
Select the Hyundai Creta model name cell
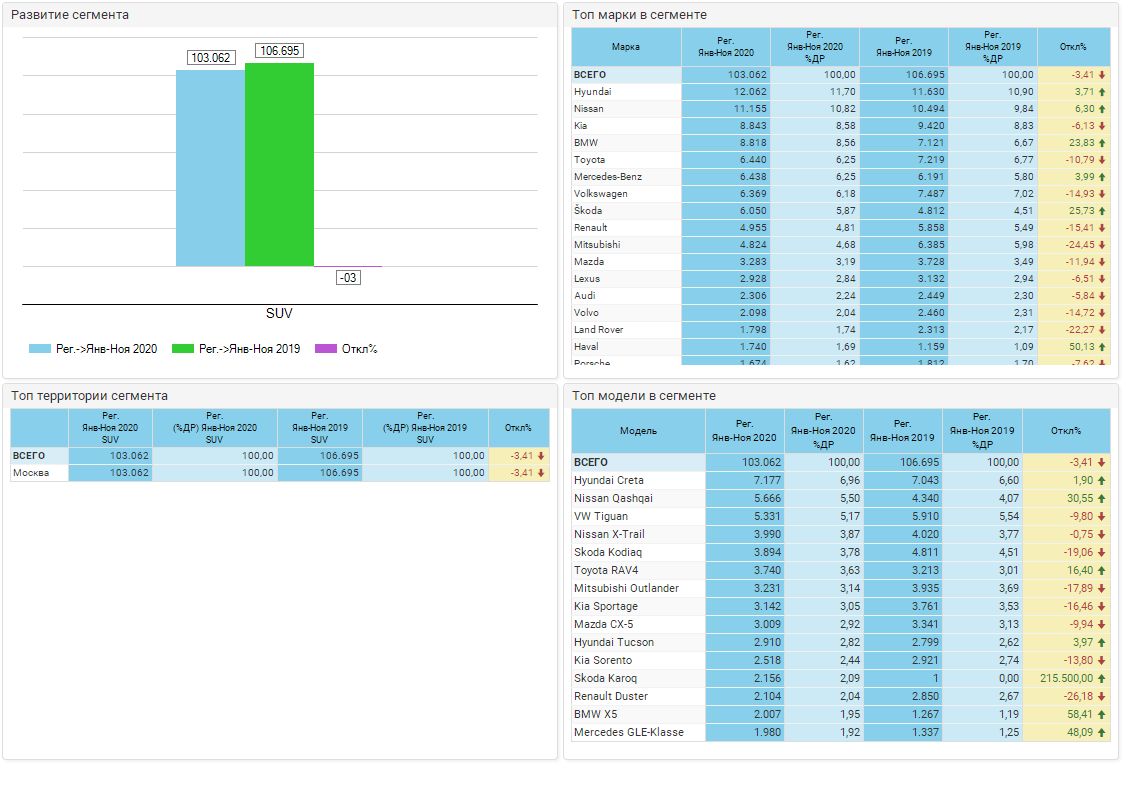pos(608,481)
